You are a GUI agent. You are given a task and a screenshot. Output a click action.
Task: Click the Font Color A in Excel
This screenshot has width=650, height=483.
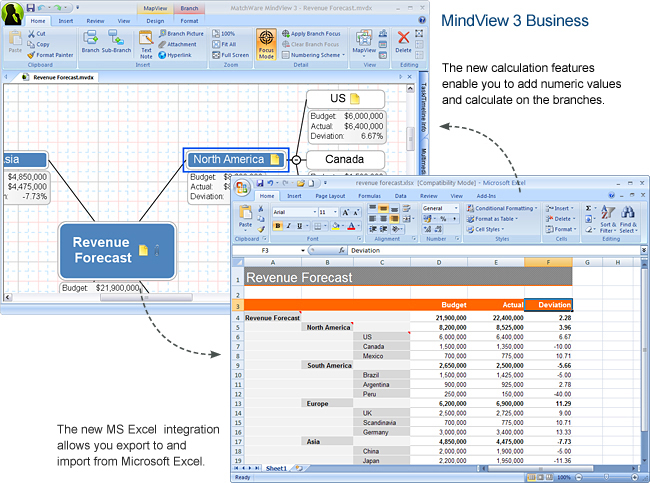[x=351, y=226]
